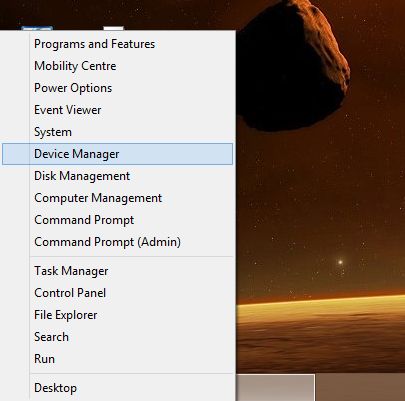Open Command Prompt (Admin)
The image size is (405, 401).
coord(117,242)
